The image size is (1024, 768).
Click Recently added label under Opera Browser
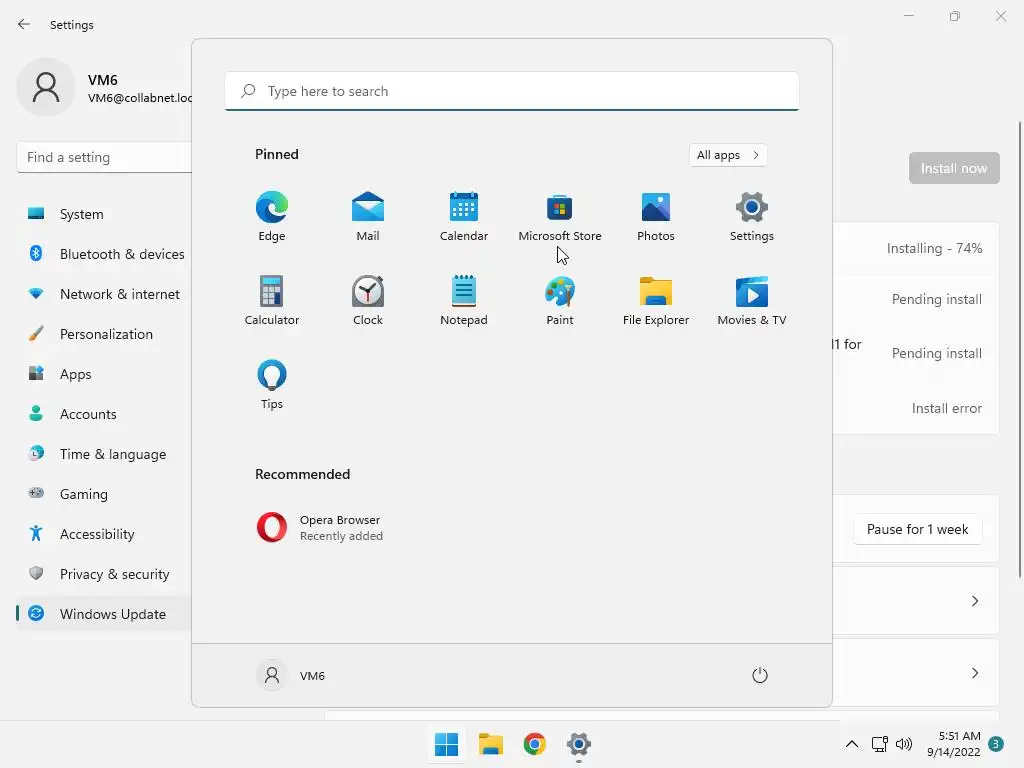(x=342, y=536)
